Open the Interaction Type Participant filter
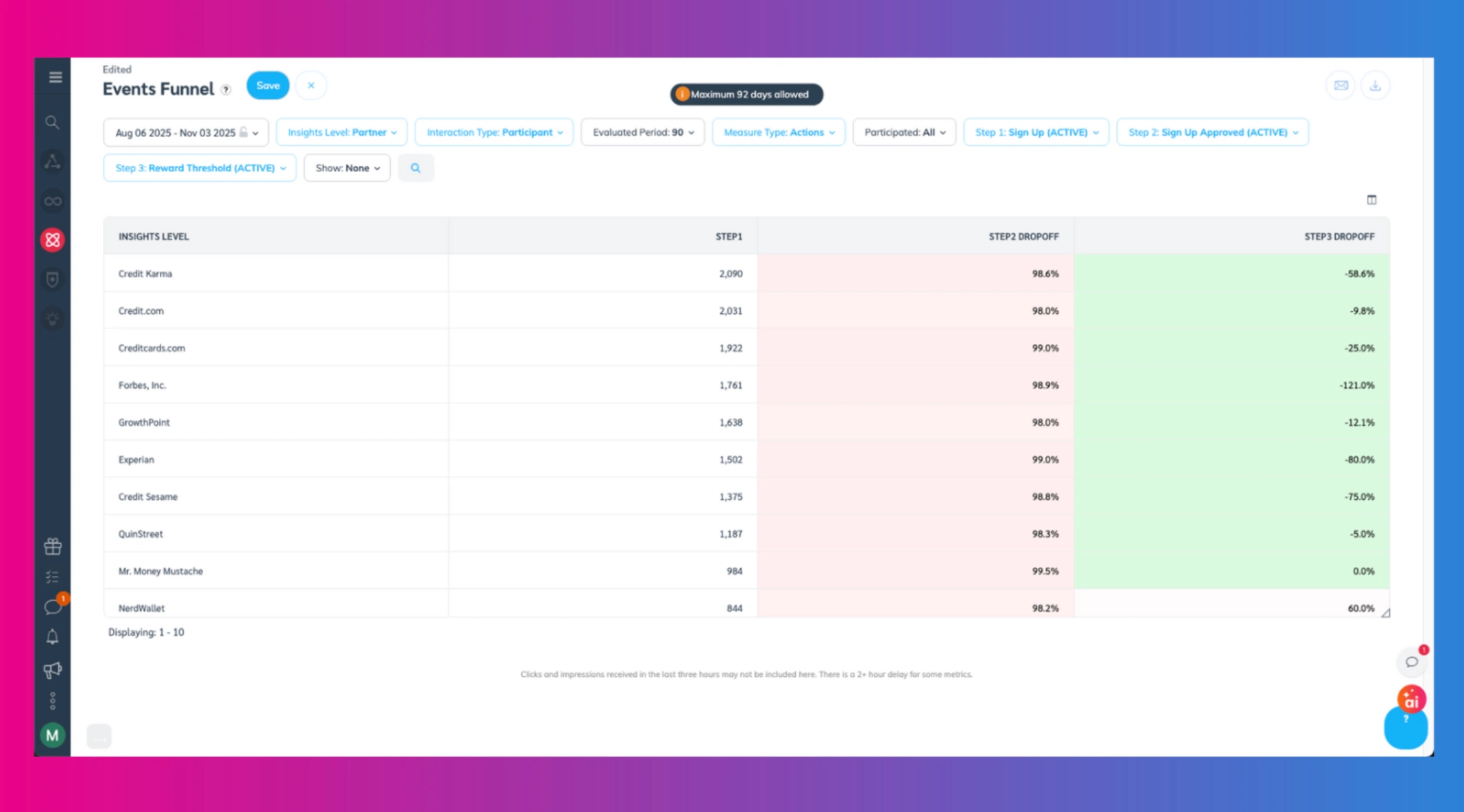The height and width of the screenshot is (812, 1464). coord(493,132)
